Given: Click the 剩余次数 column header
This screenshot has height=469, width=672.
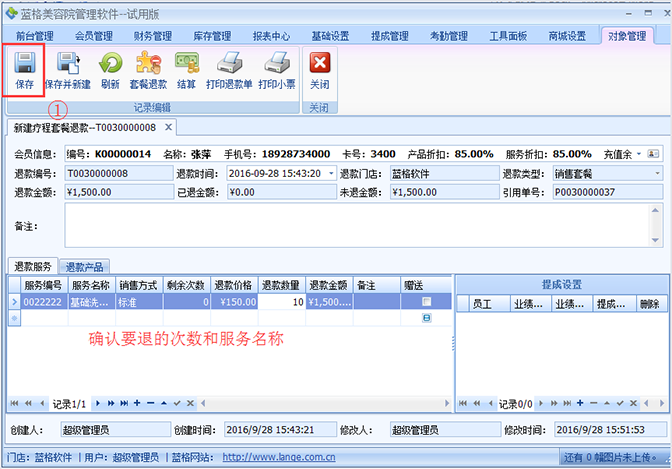Looking at the screenshot, I should [x=186, y=285].
